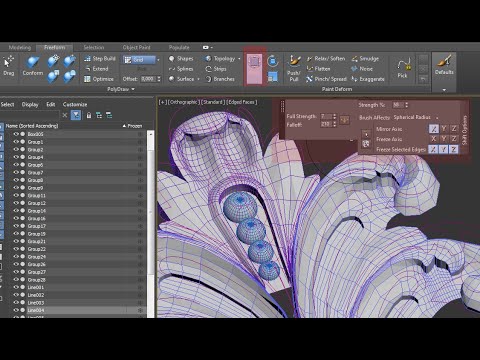This screenshot has height=360, width=480.
Task: Select the Exaggerate brush
Action: pos(368,79)
